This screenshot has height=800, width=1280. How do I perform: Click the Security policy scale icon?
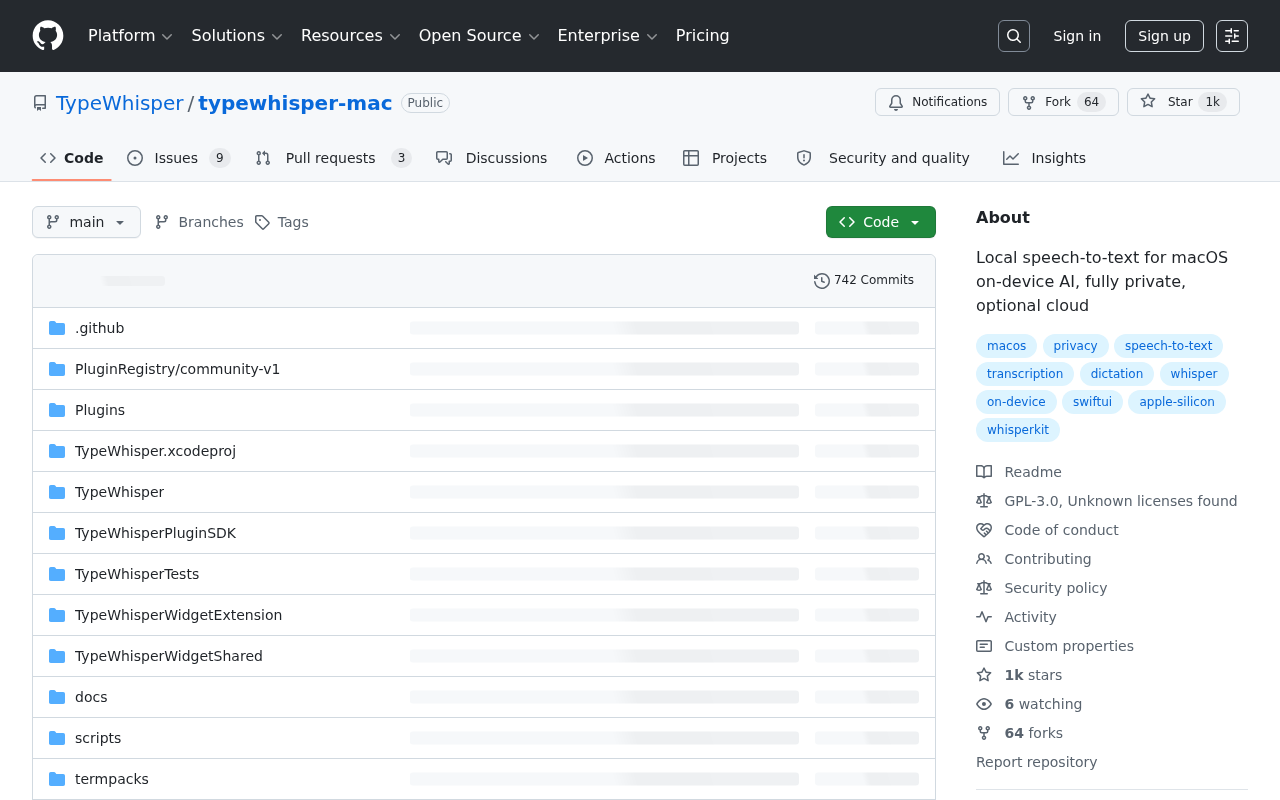(984, 588)
